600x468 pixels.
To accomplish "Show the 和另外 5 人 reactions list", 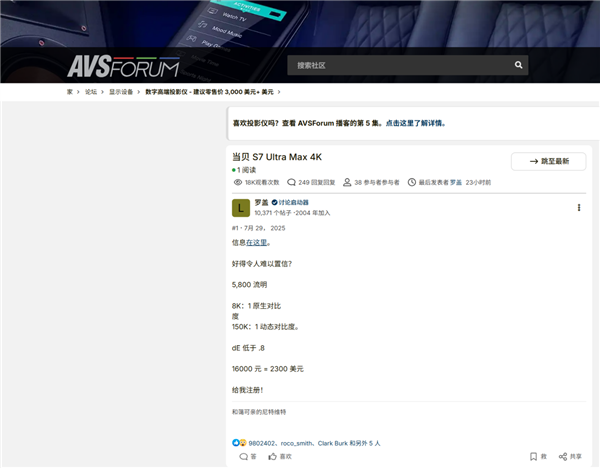I will pyautogui.click(x=365, y=443).
